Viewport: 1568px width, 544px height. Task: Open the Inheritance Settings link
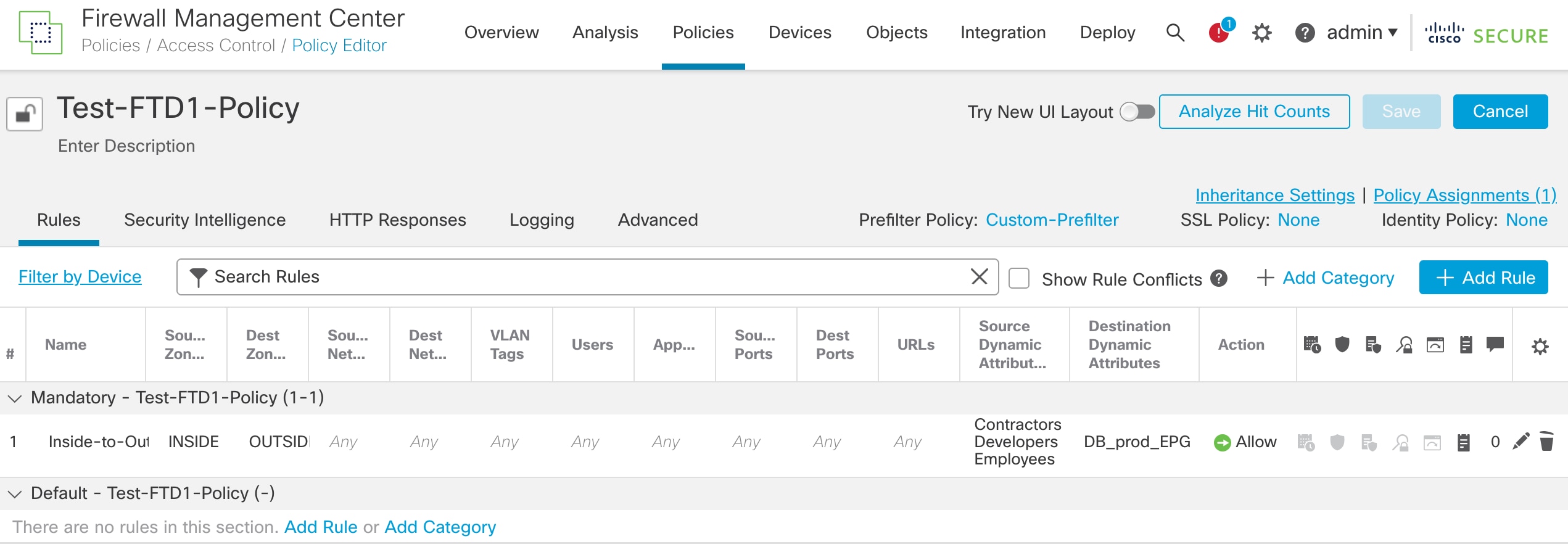(1274, 196)
